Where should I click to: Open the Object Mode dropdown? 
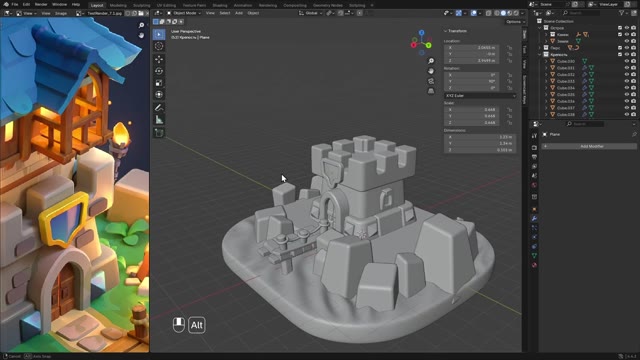coord(184,13)
